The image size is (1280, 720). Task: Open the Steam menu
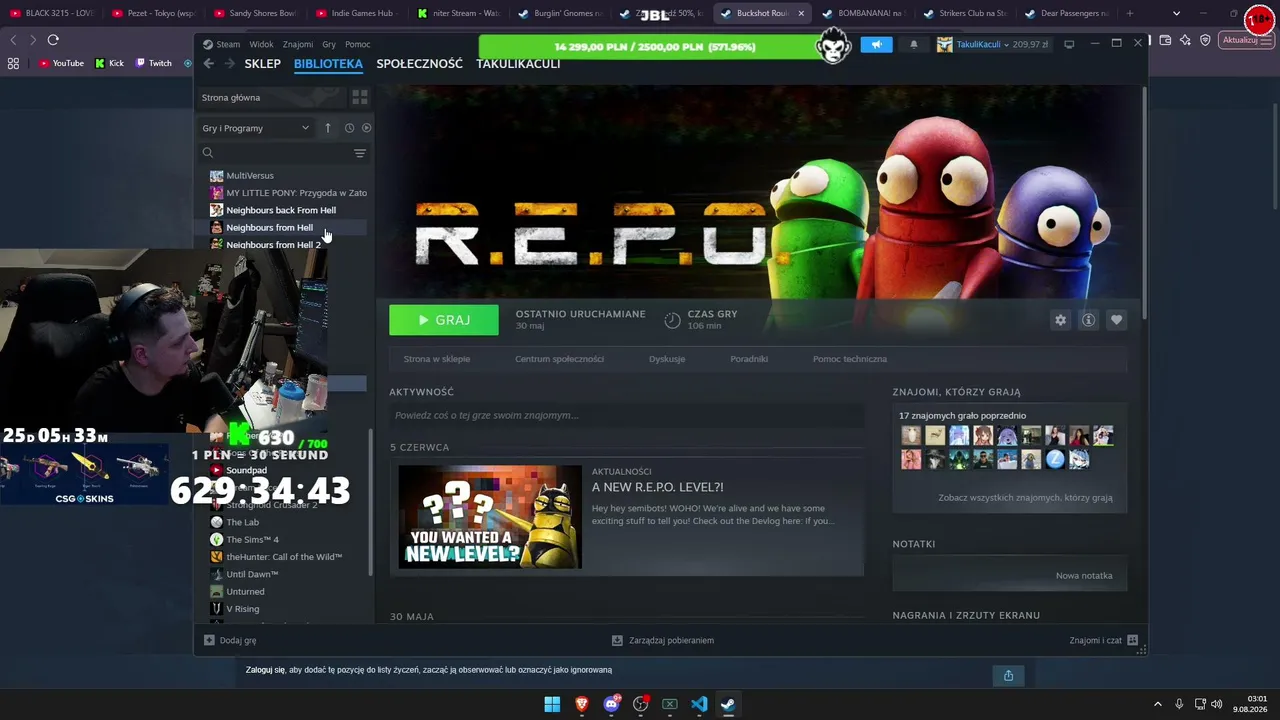[222, 44]
